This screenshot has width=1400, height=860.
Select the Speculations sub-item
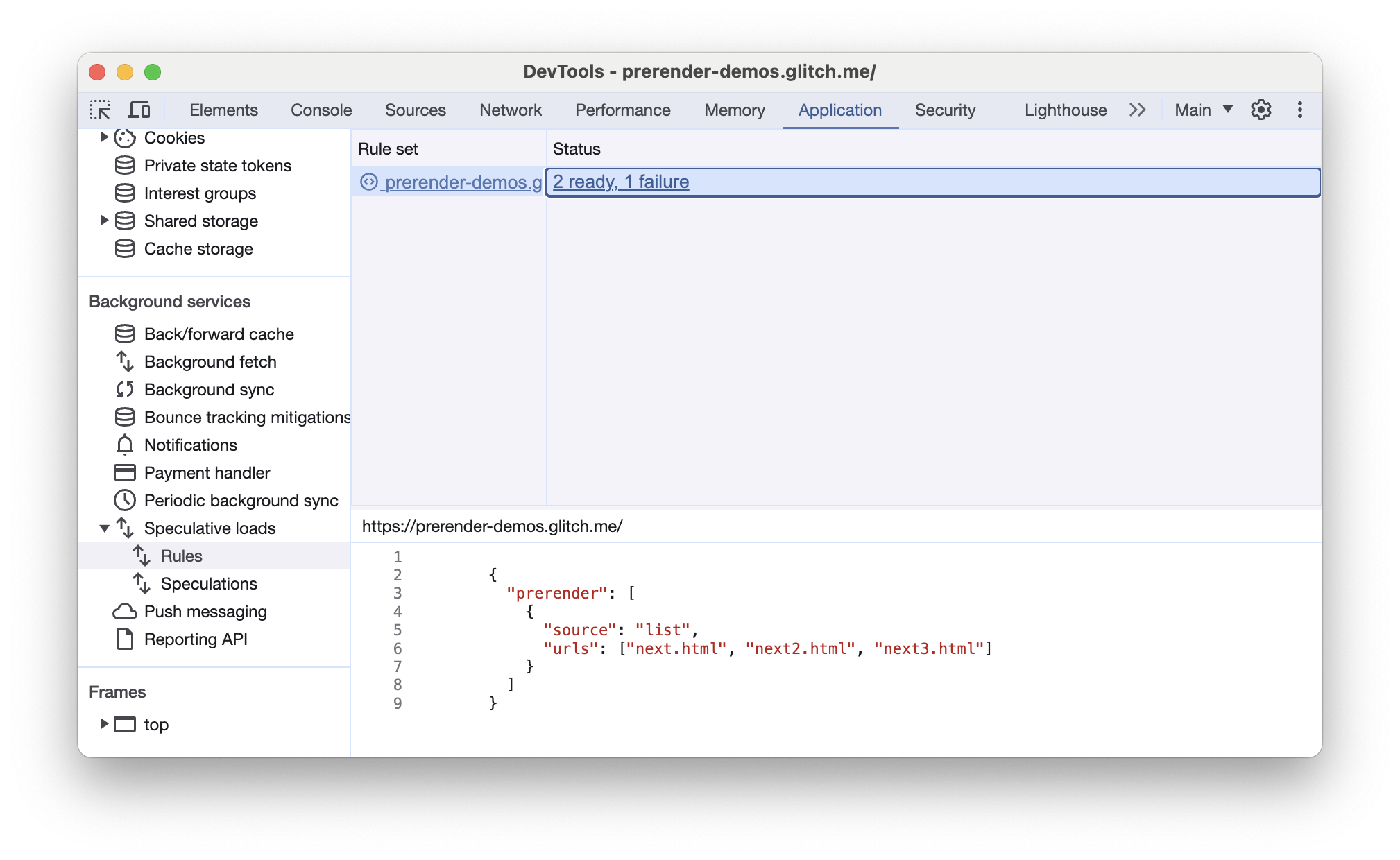point(210,583)
